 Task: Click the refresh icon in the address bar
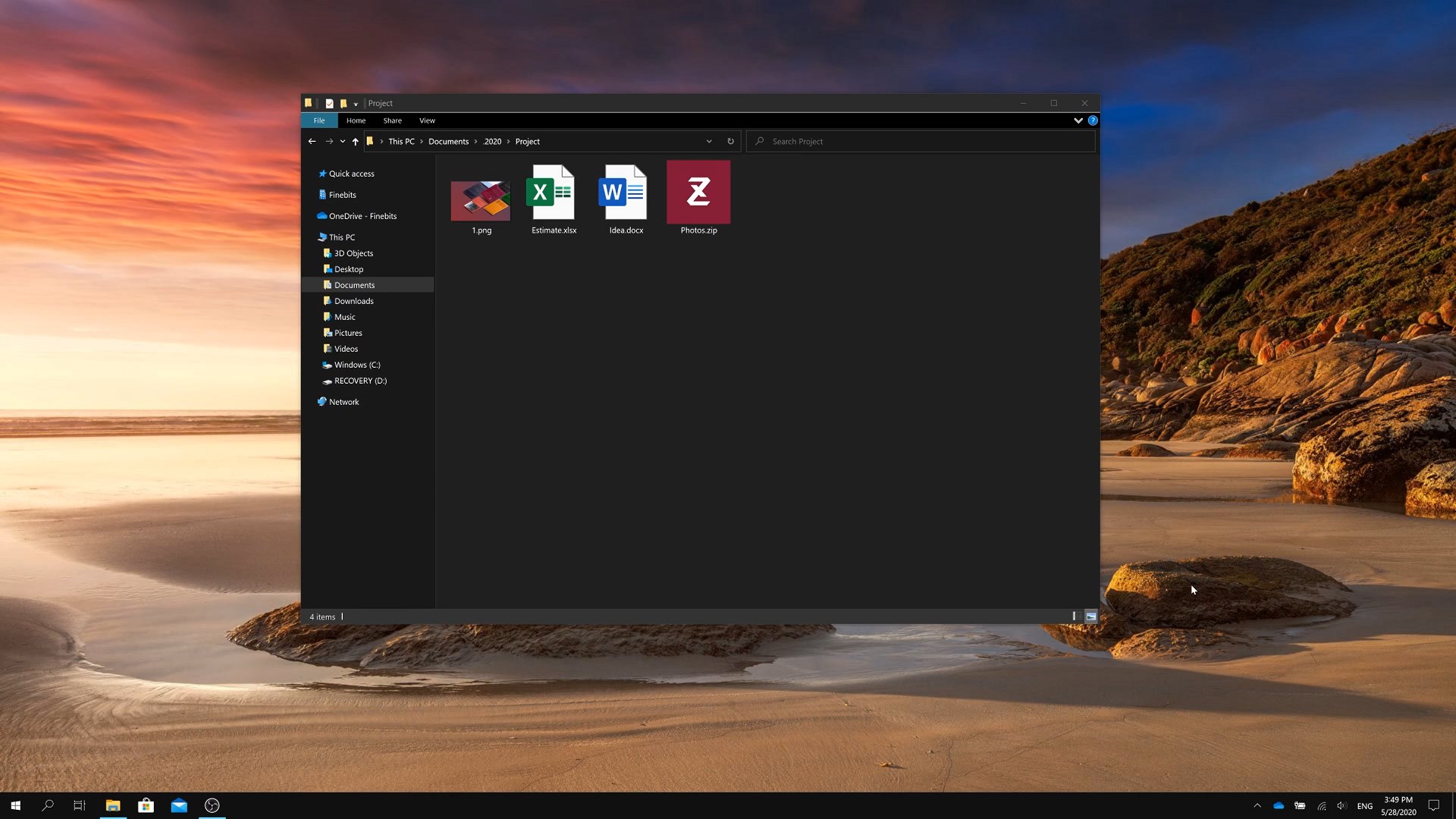730,141
